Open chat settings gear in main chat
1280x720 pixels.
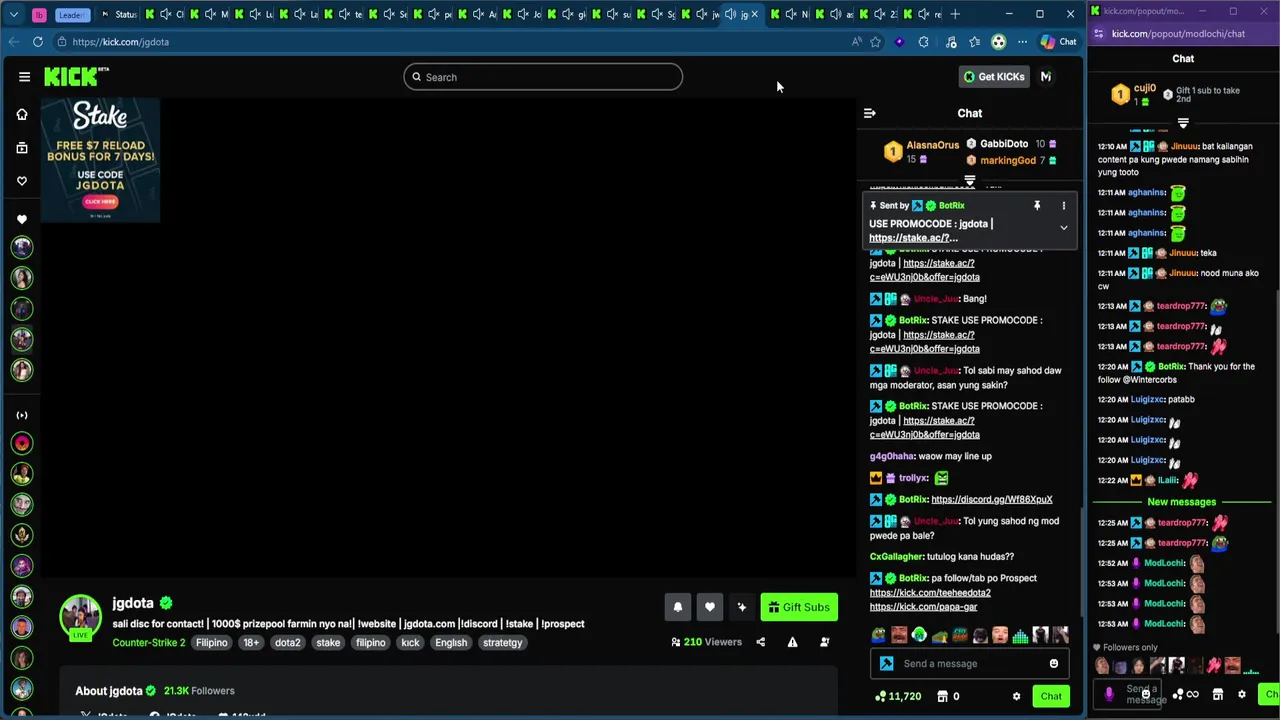point(1017,696)
